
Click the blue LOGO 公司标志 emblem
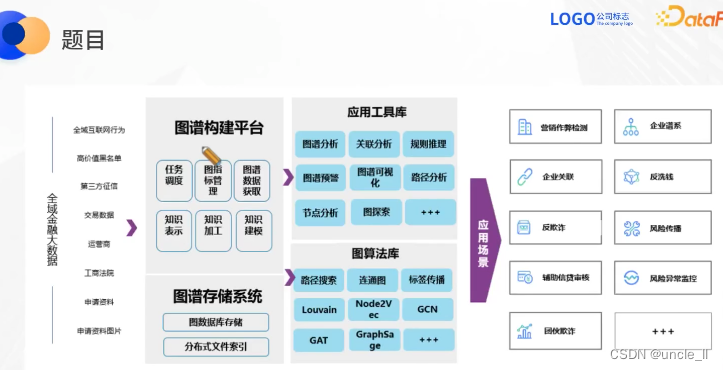[x=592, y=19]
